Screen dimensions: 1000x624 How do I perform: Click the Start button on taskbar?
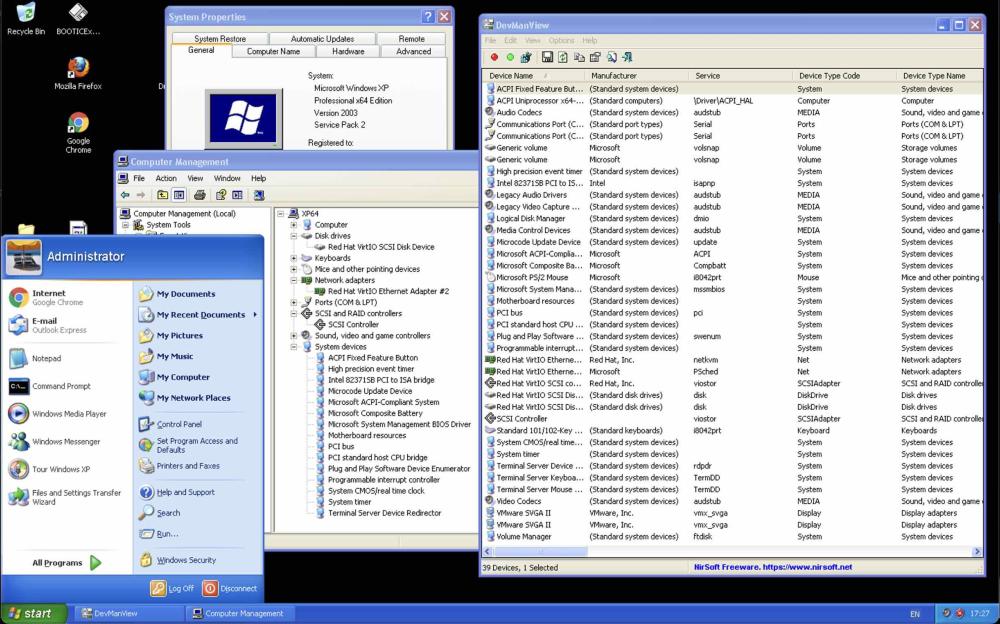pyautogui.click(x=33, y=613)
